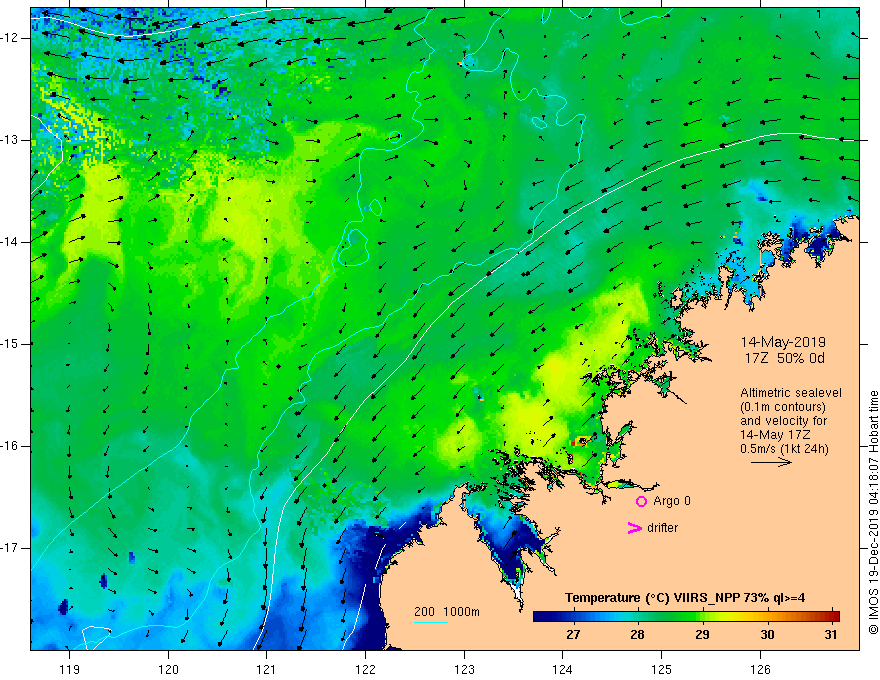Click latitude axis label -12
The image size is (880, 680).
(x=11, y=38)
